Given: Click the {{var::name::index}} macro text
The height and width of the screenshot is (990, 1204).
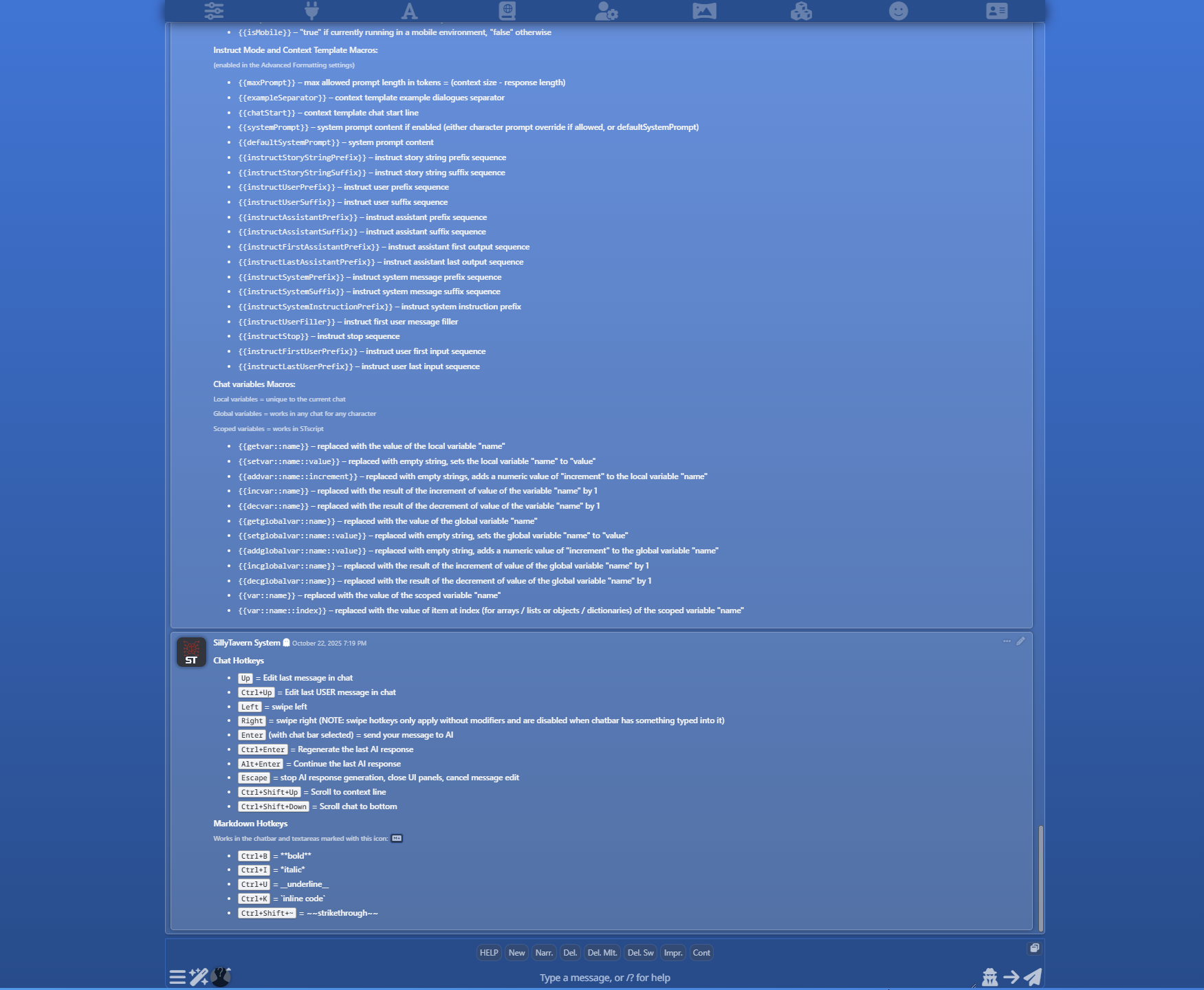Looking at the screenshot, I should click(283, 610).
